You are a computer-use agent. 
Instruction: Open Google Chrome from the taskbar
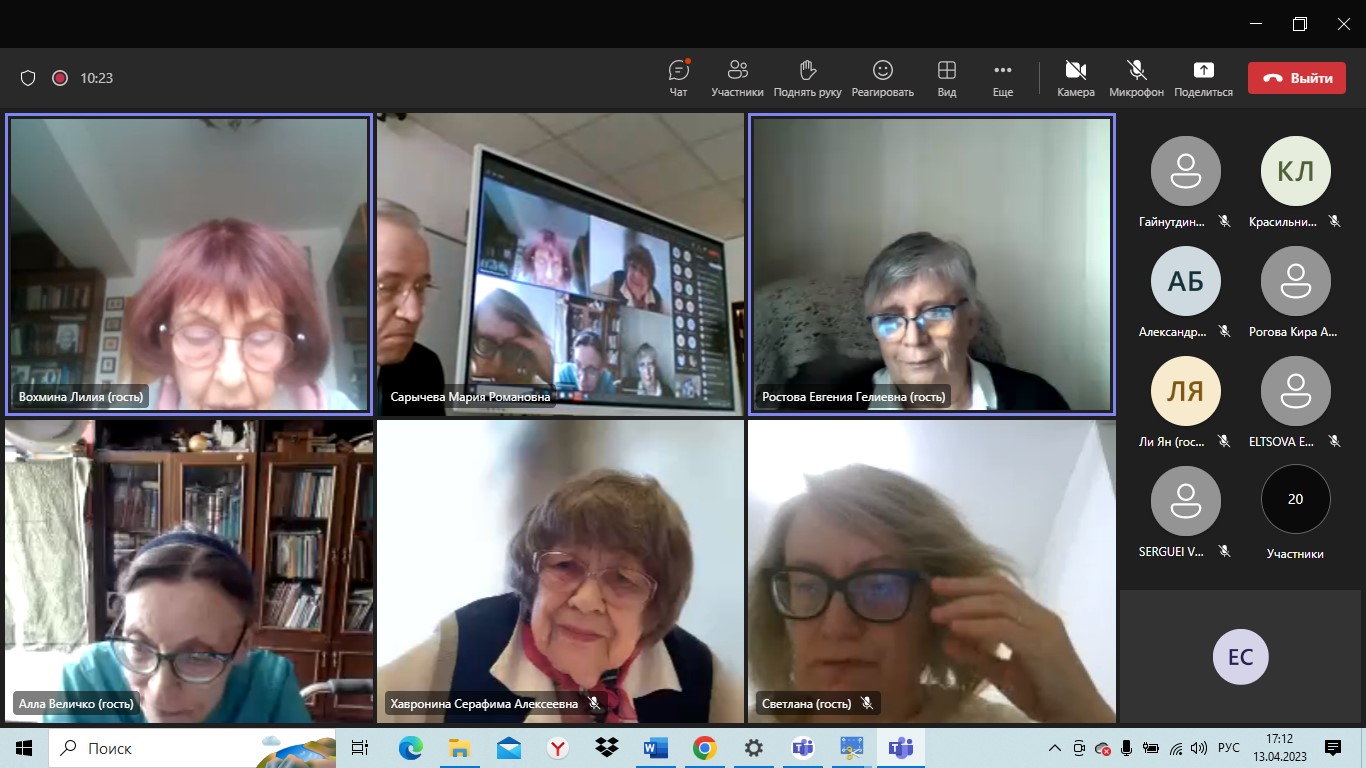tap(704, 748)
